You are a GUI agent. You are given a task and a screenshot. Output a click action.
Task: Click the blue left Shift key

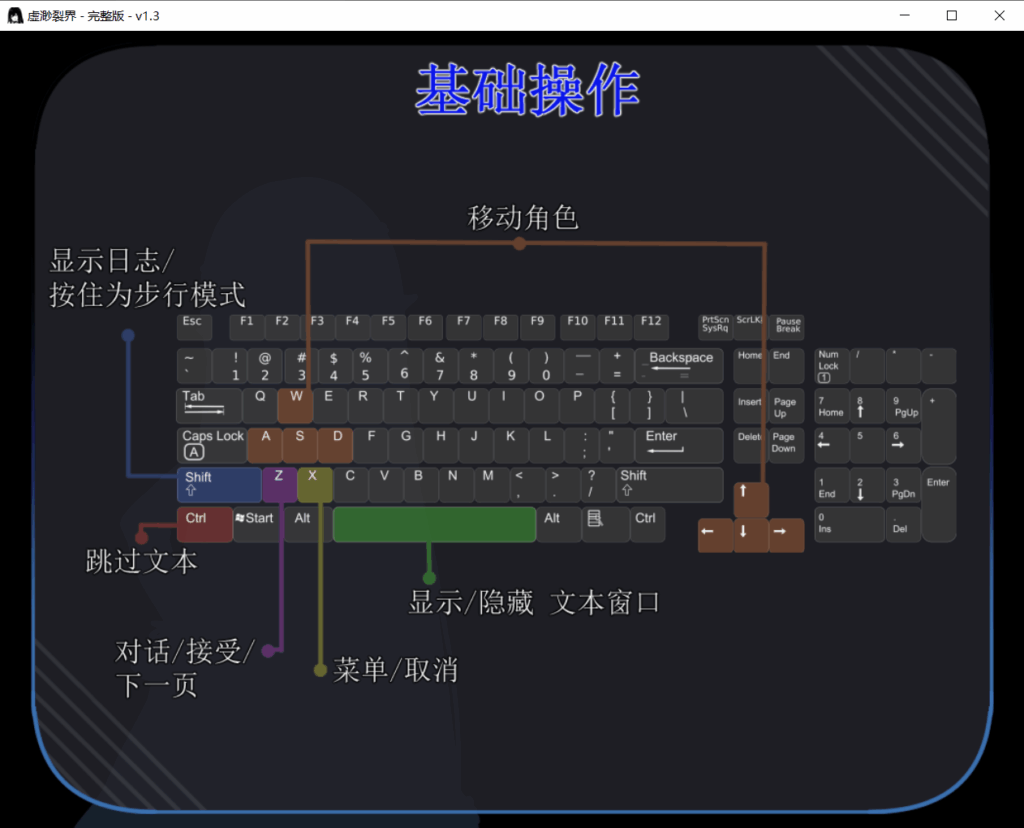(x=219, y=485)
